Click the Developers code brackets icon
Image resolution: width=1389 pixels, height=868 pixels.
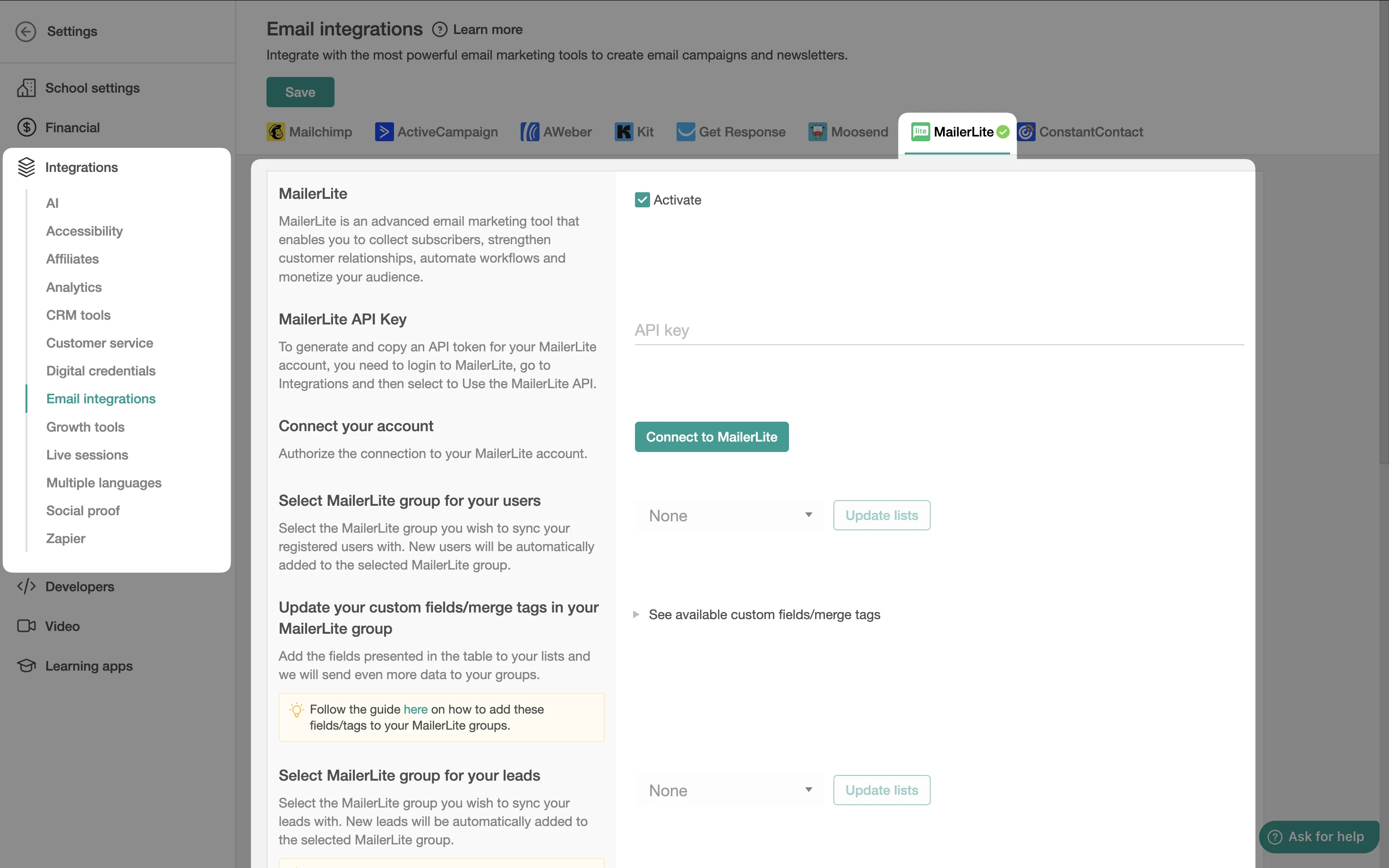click(26, 586)
